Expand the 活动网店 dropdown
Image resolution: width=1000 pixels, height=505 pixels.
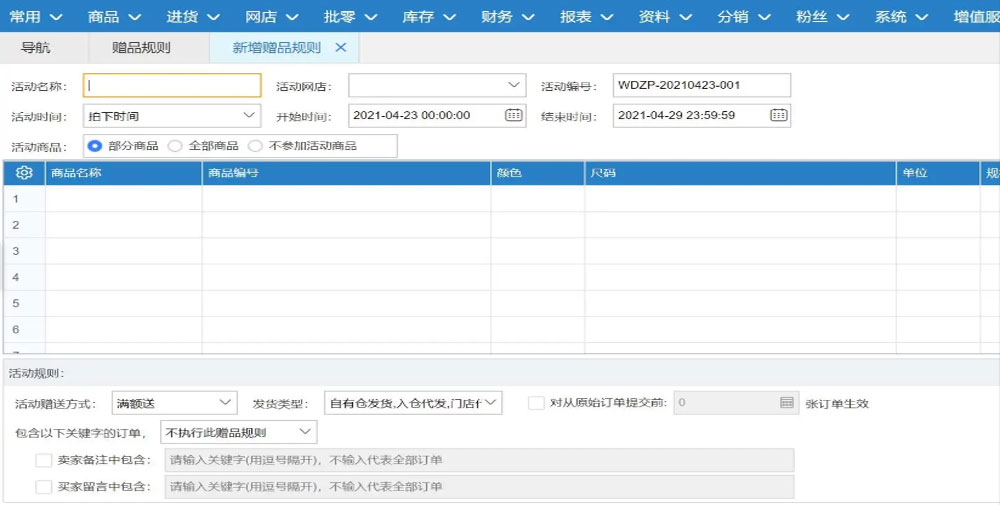coord(514,85)
